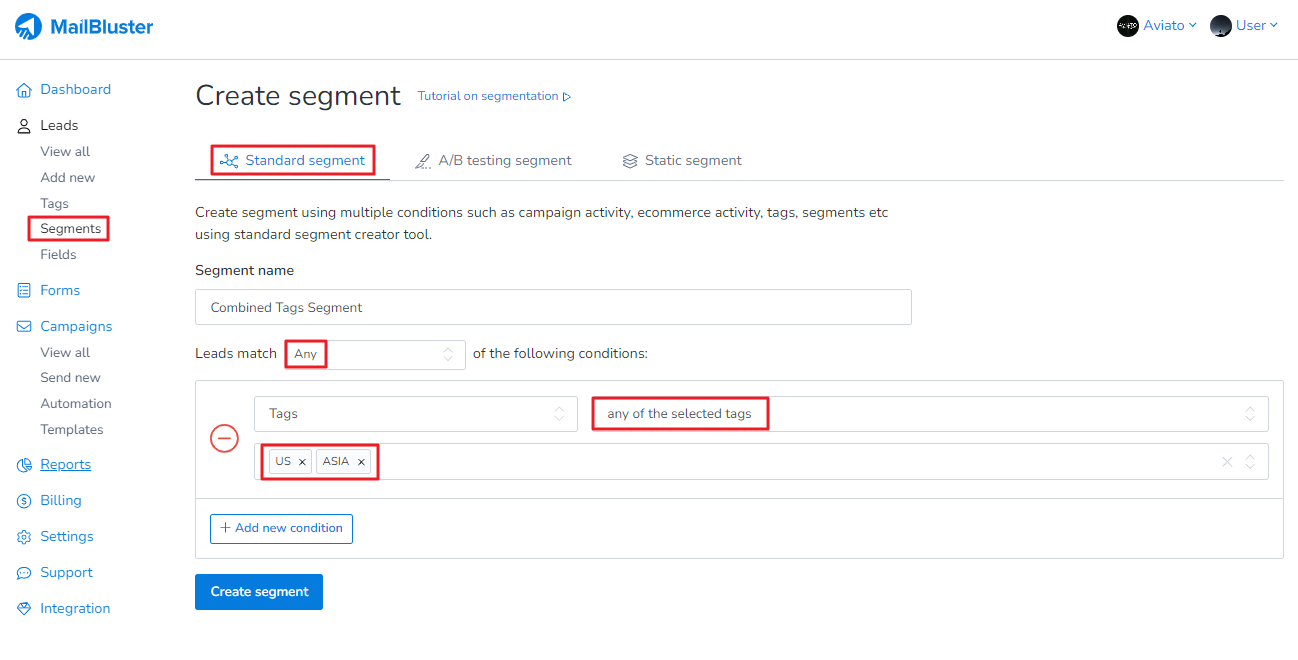Switch to the Static segment tab
Screen dimensions: 1298x660
pos(682,161)
